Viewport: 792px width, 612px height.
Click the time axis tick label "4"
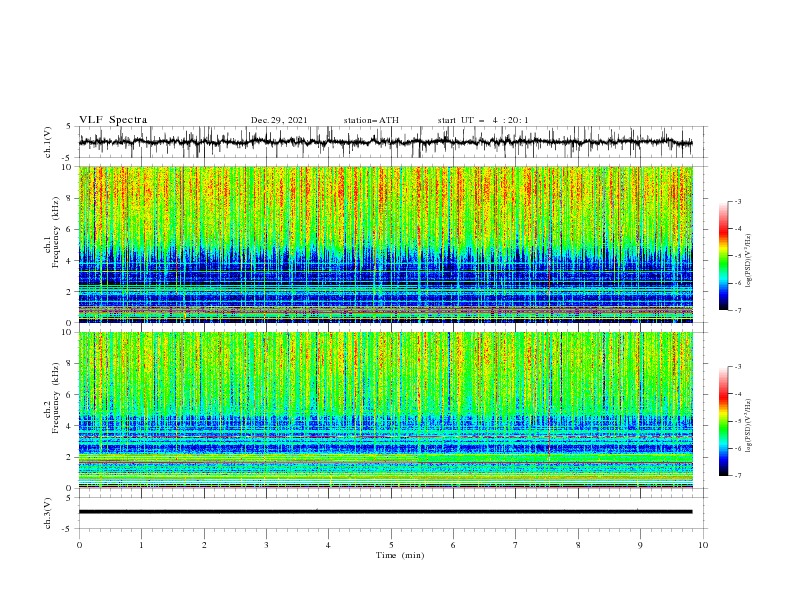(328, 545)
